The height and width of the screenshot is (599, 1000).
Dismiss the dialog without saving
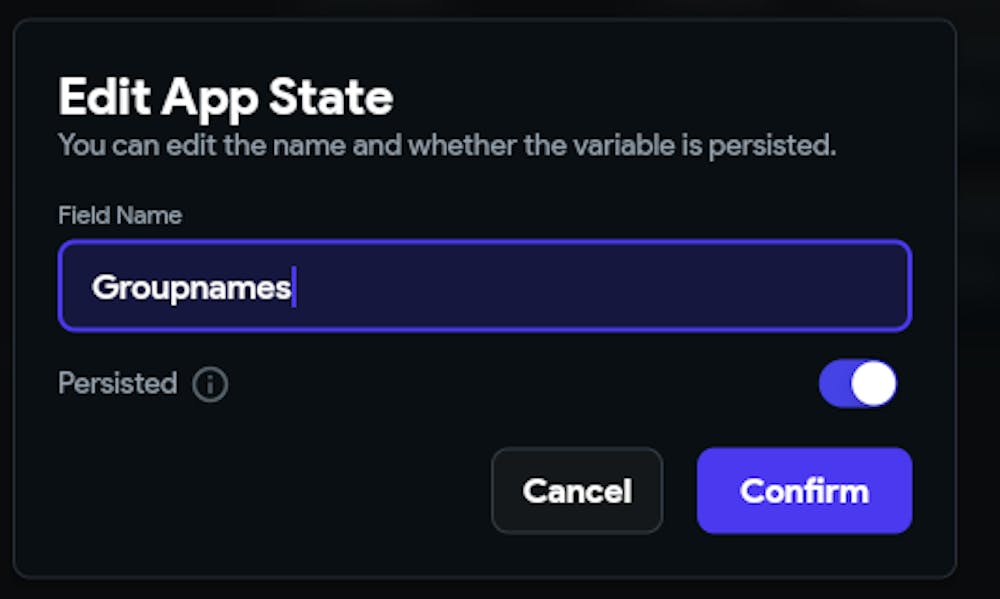[x=577, y=491]
